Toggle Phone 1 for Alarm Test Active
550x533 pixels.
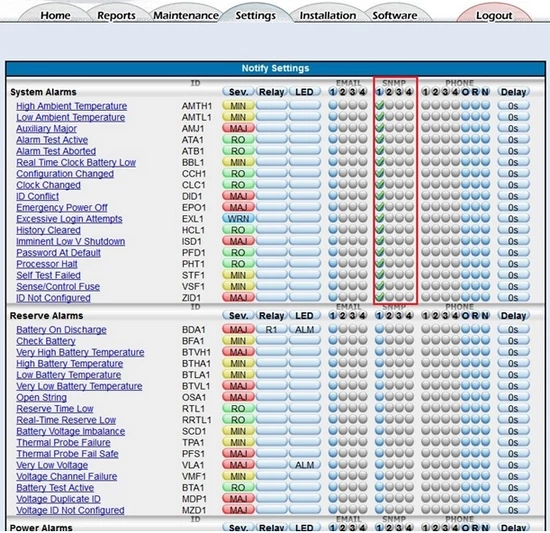[425, 139]
